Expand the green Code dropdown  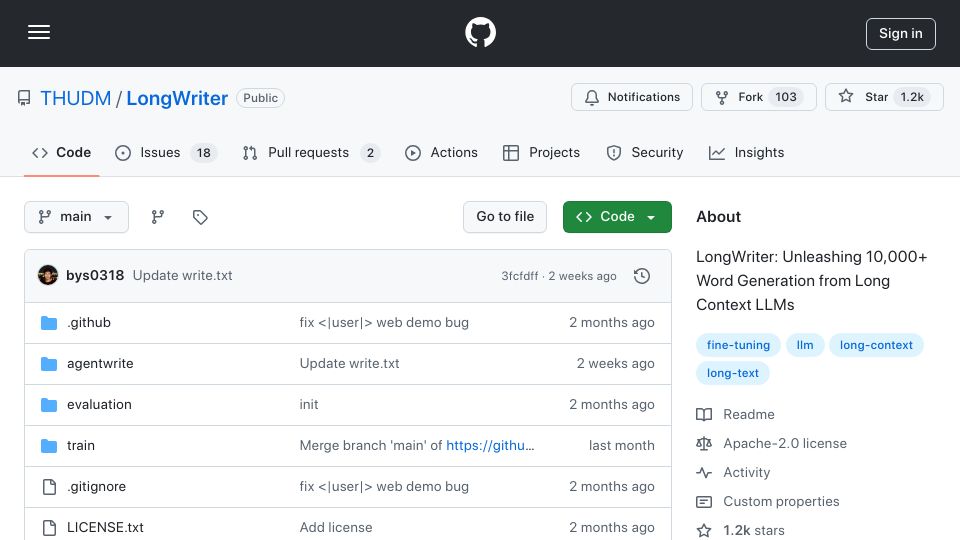click(x=617, y=217)
